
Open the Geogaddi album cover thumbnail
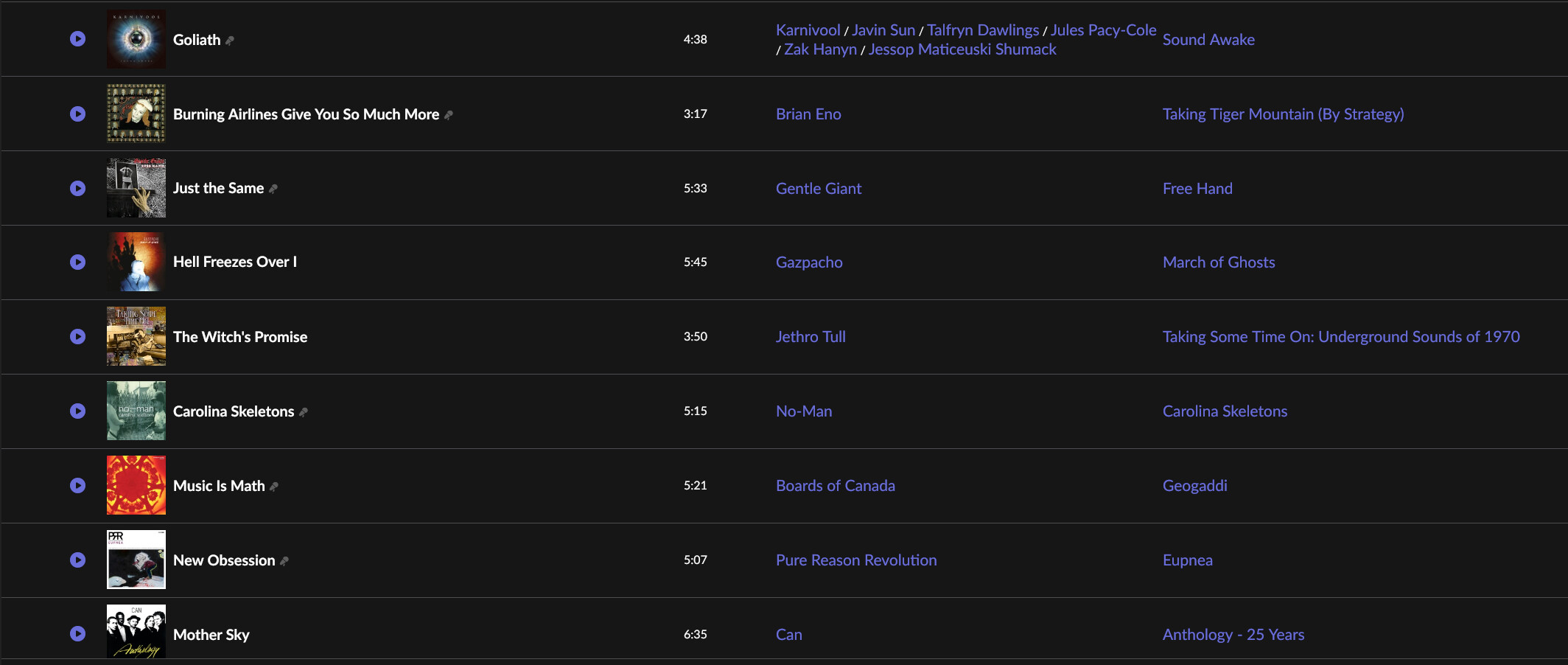point(136,485)
